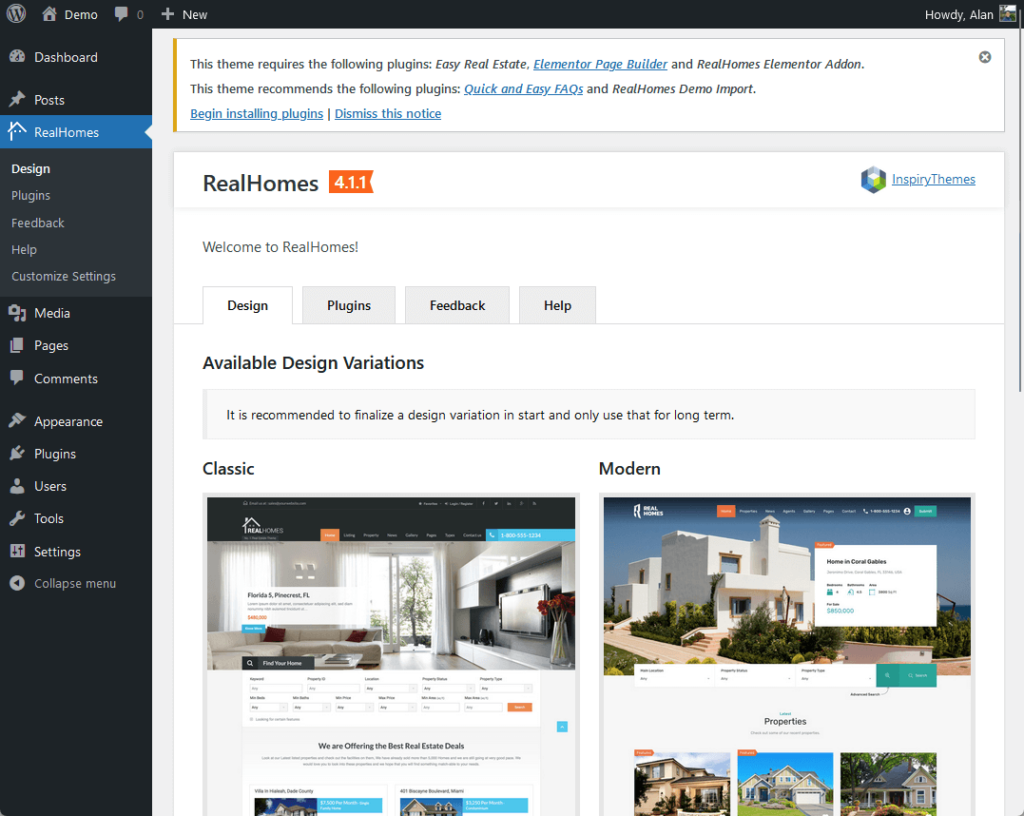Click the Demo site home icon
This screenshot has height=816, width=1024.
[x=49, y=14]
